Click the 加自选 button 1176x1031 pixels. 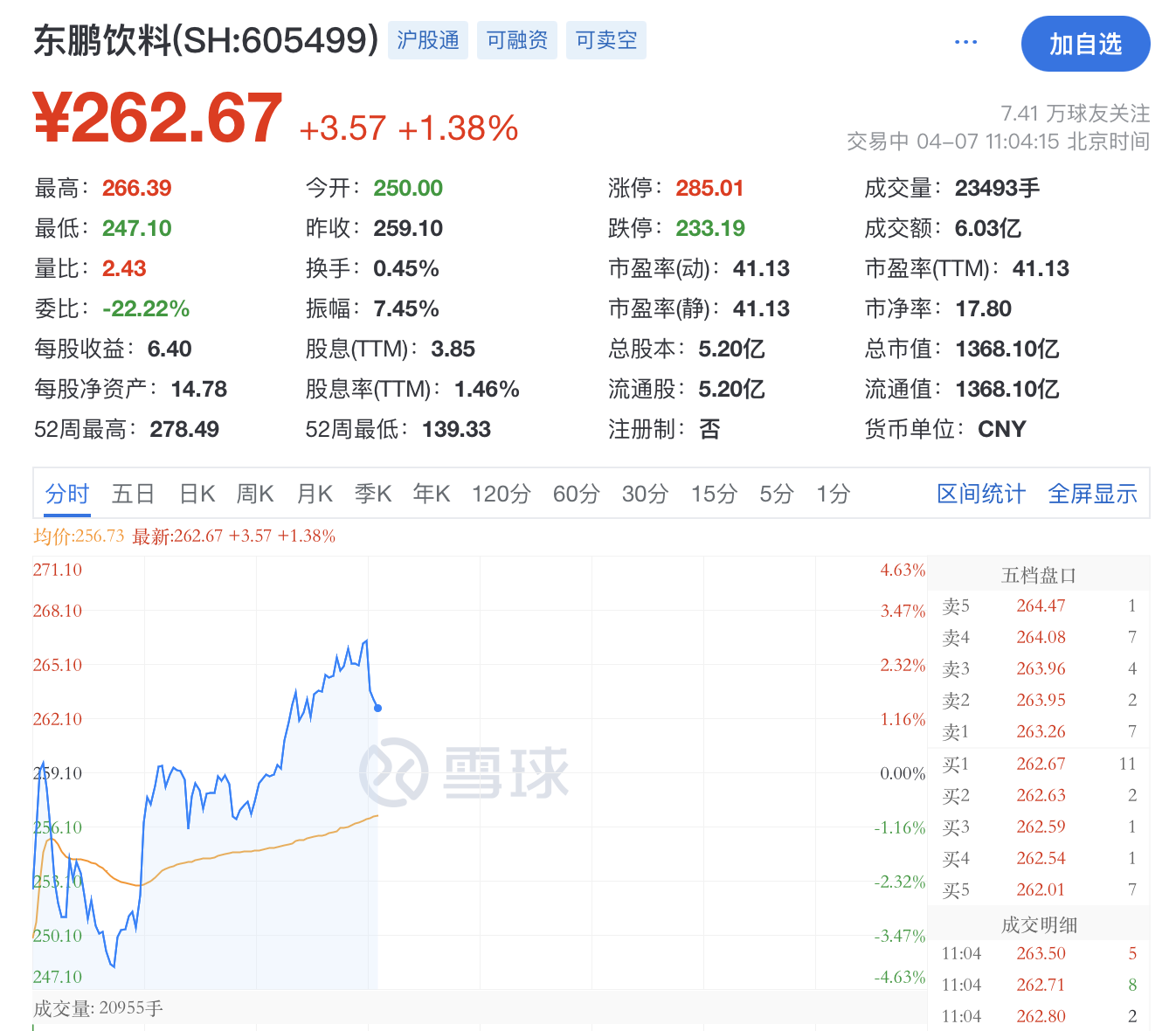point(1085,44)
